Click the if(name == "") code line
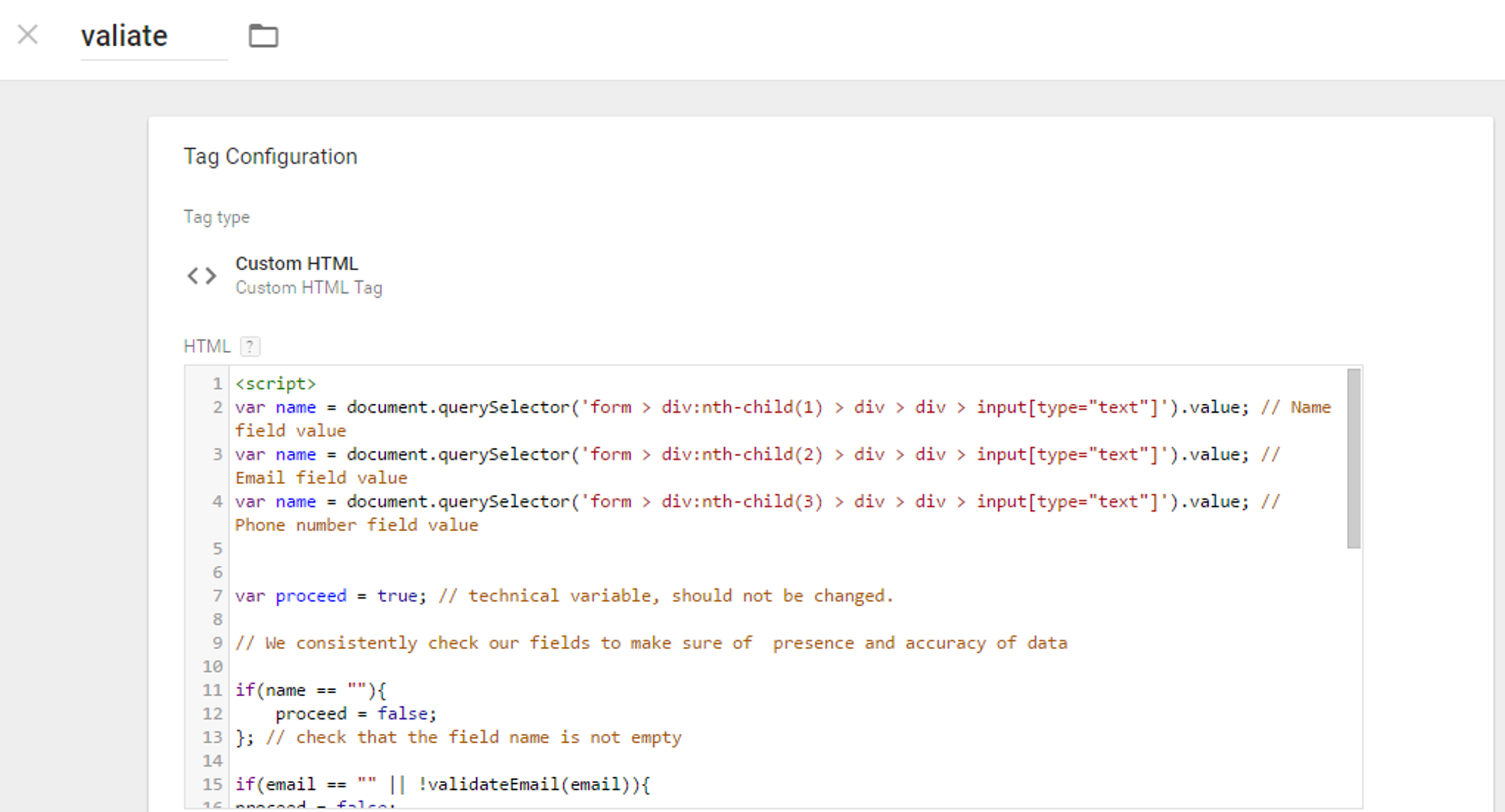1505x812 pixels. coord(310,690)
